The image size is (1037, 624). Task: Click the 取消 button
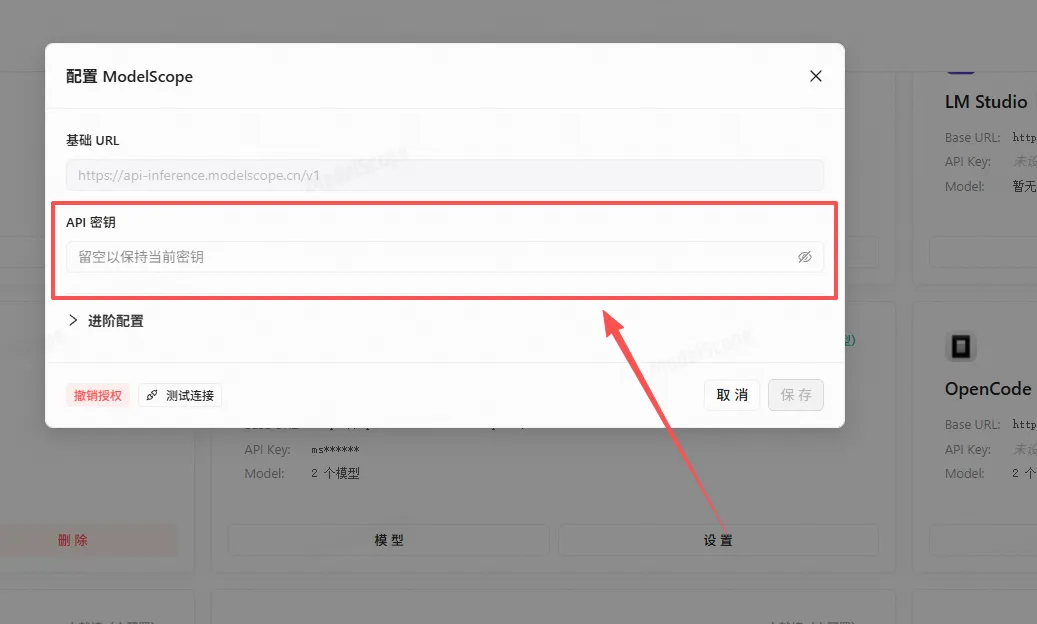click(x=732, y=395)
